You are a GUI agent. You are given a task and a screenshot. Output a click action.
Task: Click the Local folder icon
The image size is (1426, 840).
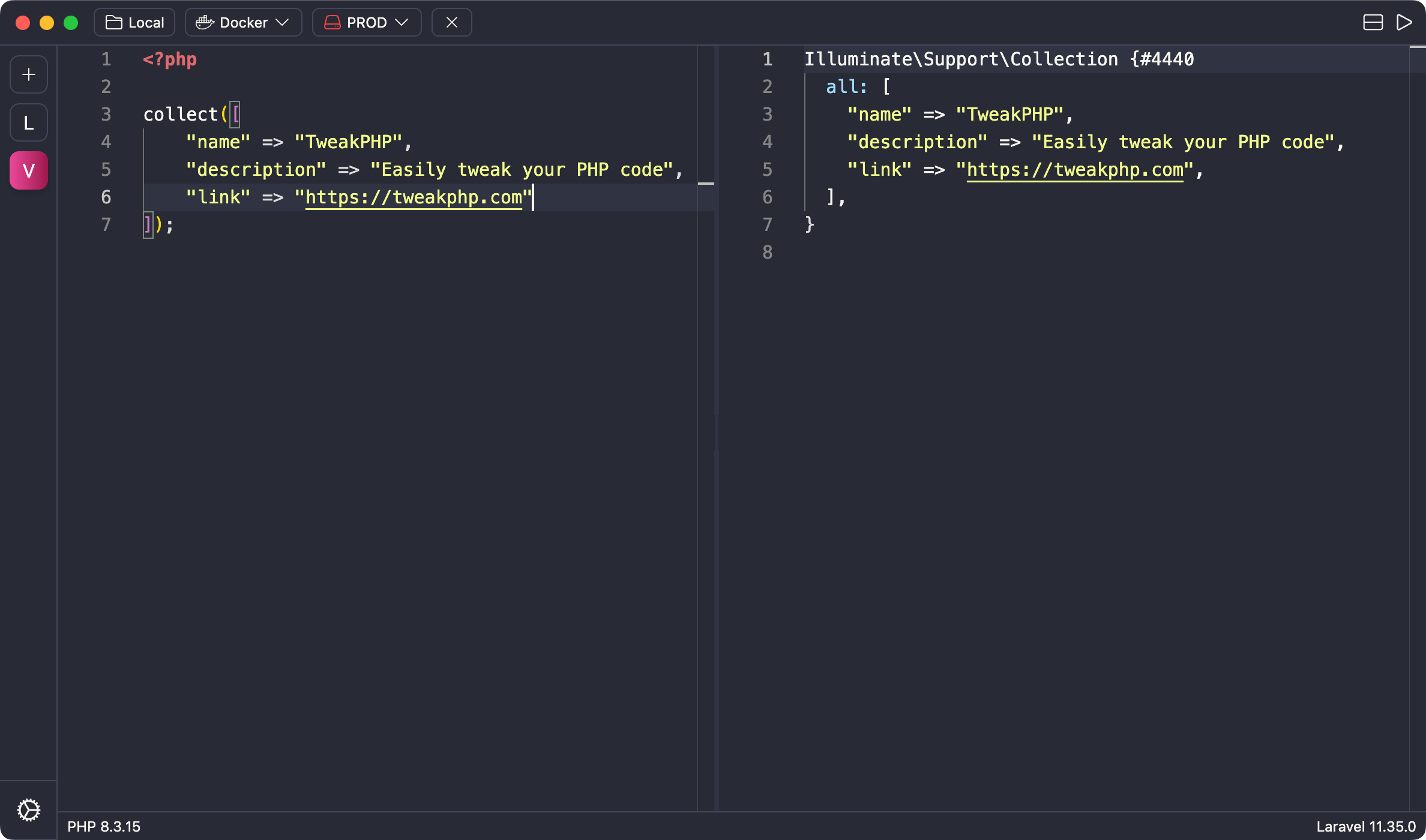point(114,22)
